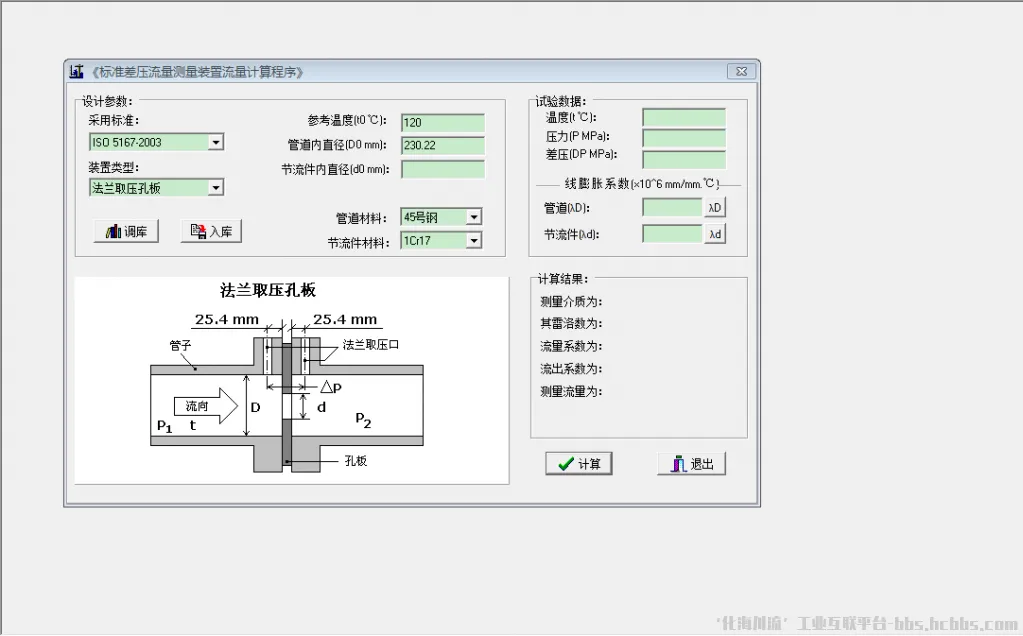Click the 其雷诺数为 result label
This screenshot has width=1023, height=636.
tap(571, 324)
